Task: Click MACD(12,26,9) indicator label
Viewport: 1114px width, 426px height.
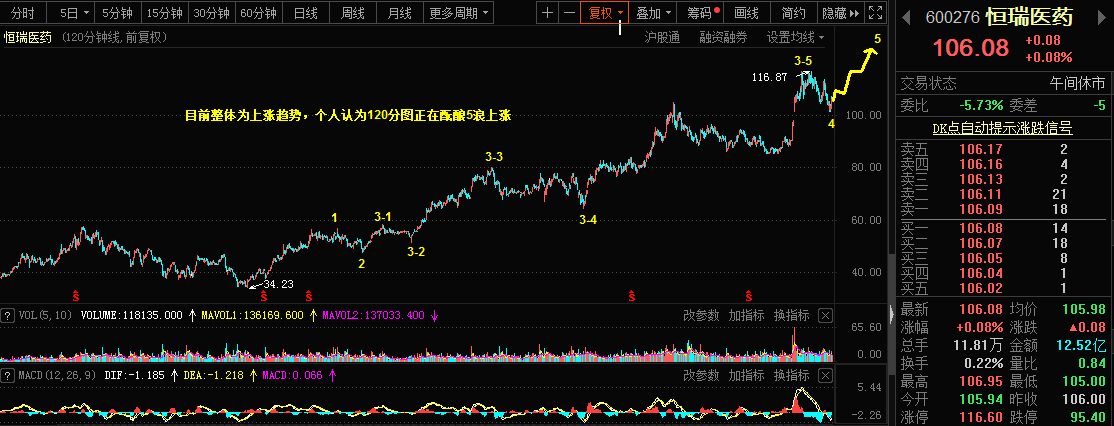Action: 58,375
